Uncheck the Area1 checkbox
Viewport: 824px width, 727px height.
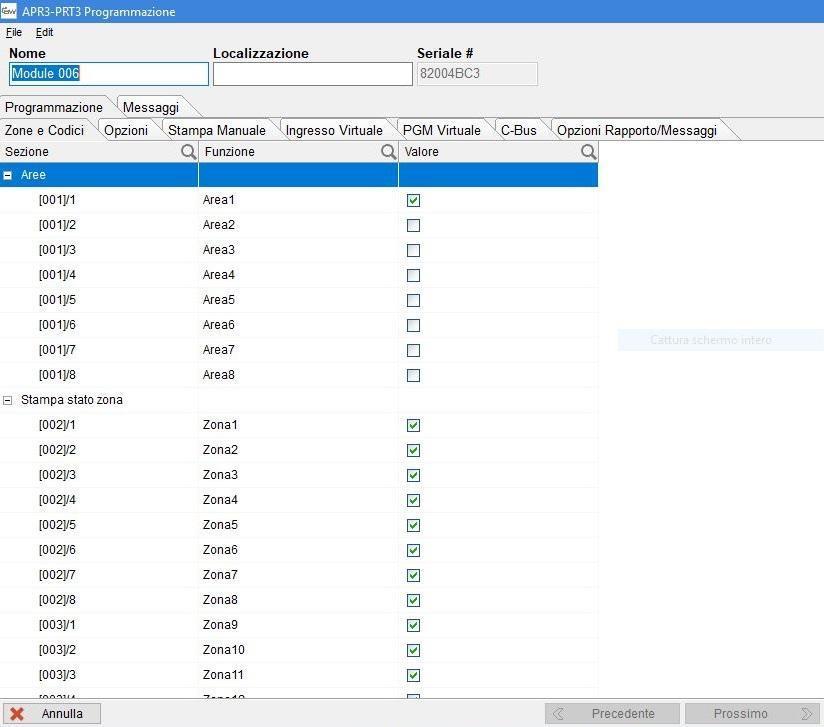pos(414,200)
